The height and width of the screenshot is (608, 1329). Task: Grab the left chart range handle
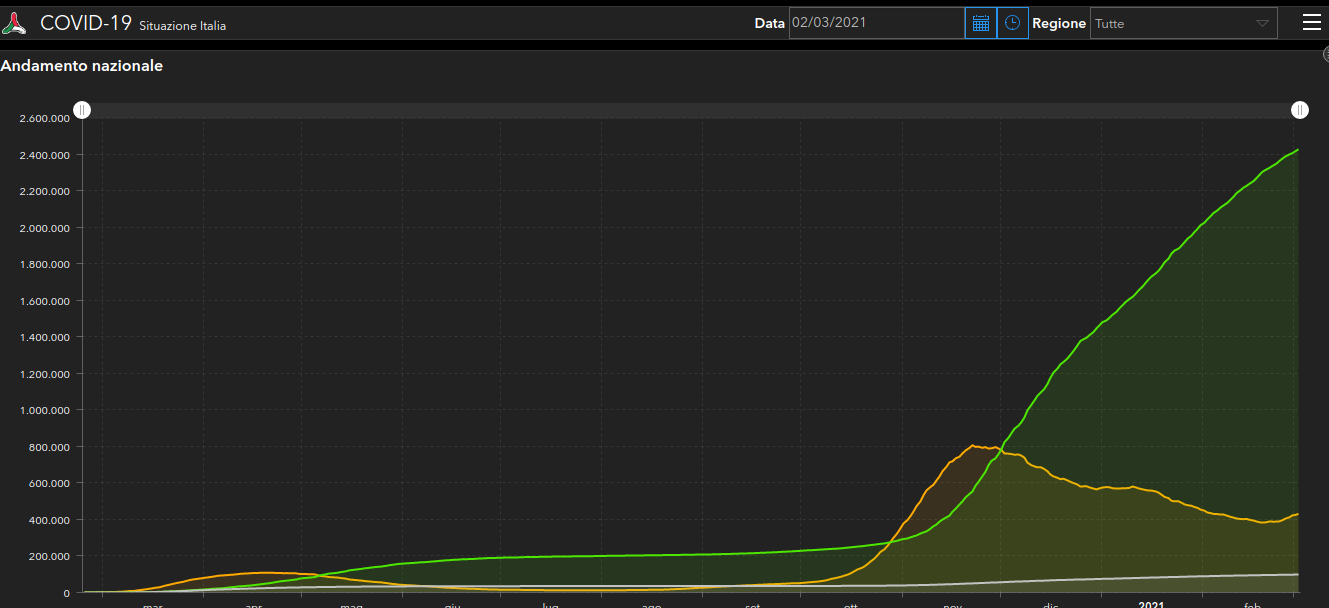[x=82, y=110]
